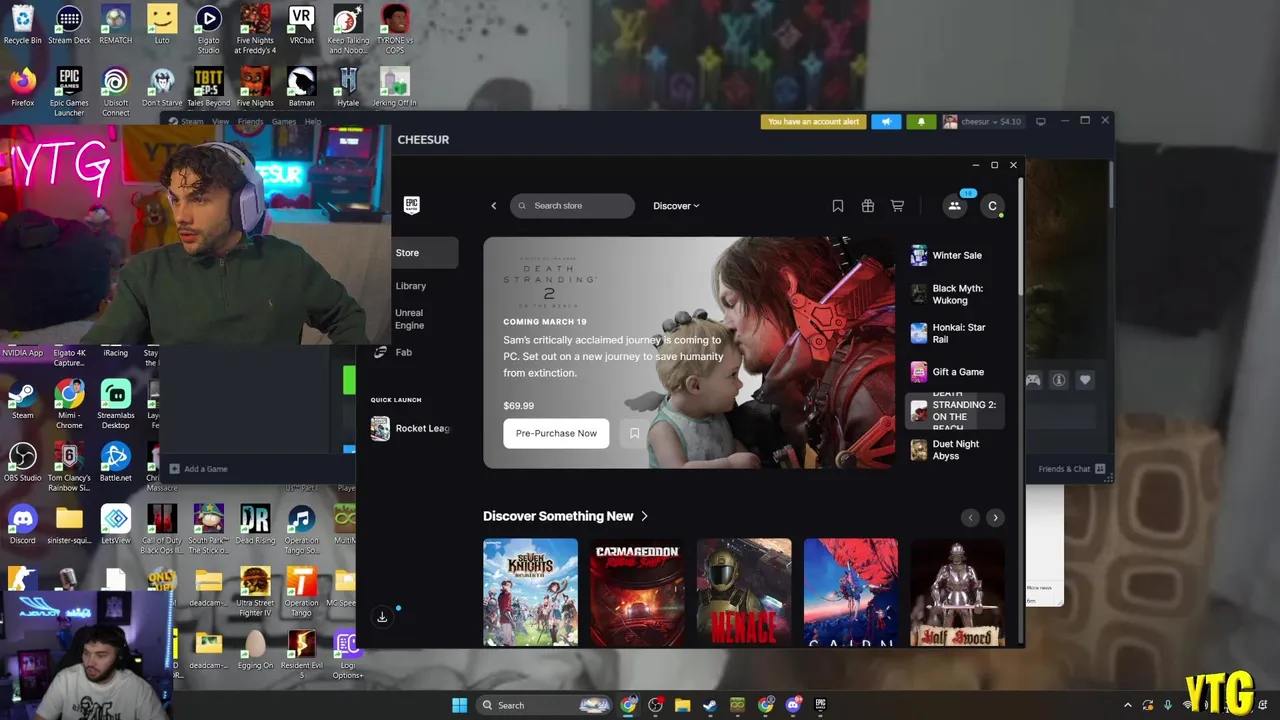Click the Steam favorite heart icon
The width and height of the screenshot is (1280, 720).
tap(1085, 380)
